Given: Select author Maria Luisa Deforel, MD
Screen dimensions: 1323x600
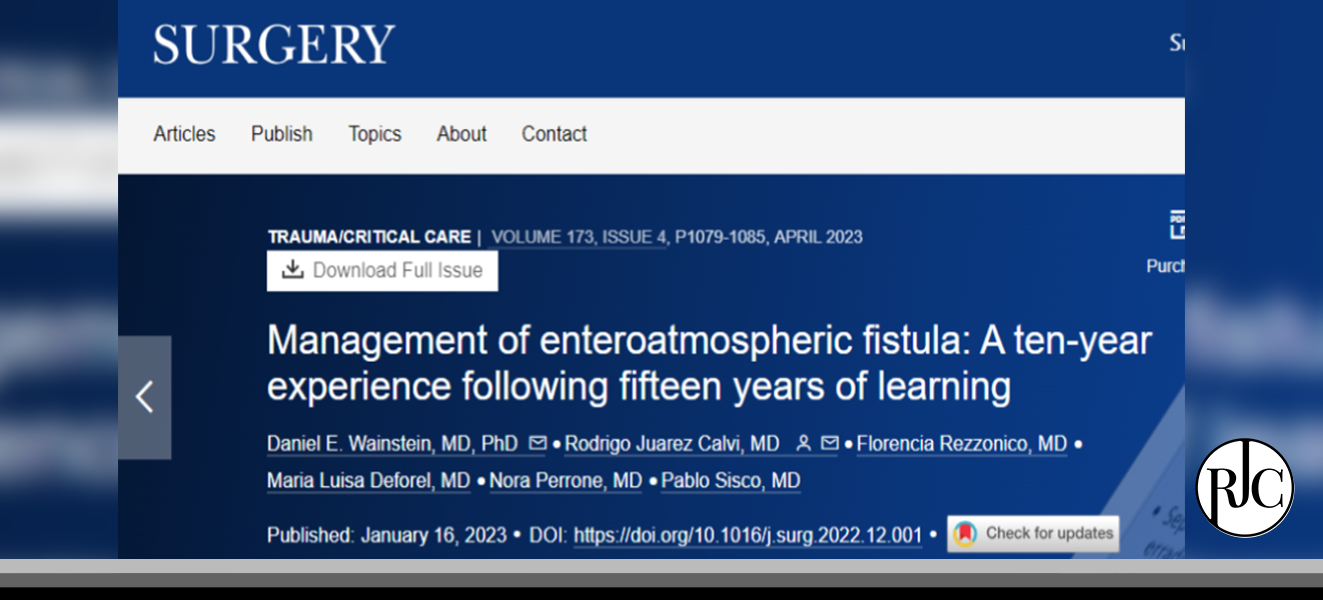Looking at the screenshot, I should pyautogui.click(x=368, y=481).
